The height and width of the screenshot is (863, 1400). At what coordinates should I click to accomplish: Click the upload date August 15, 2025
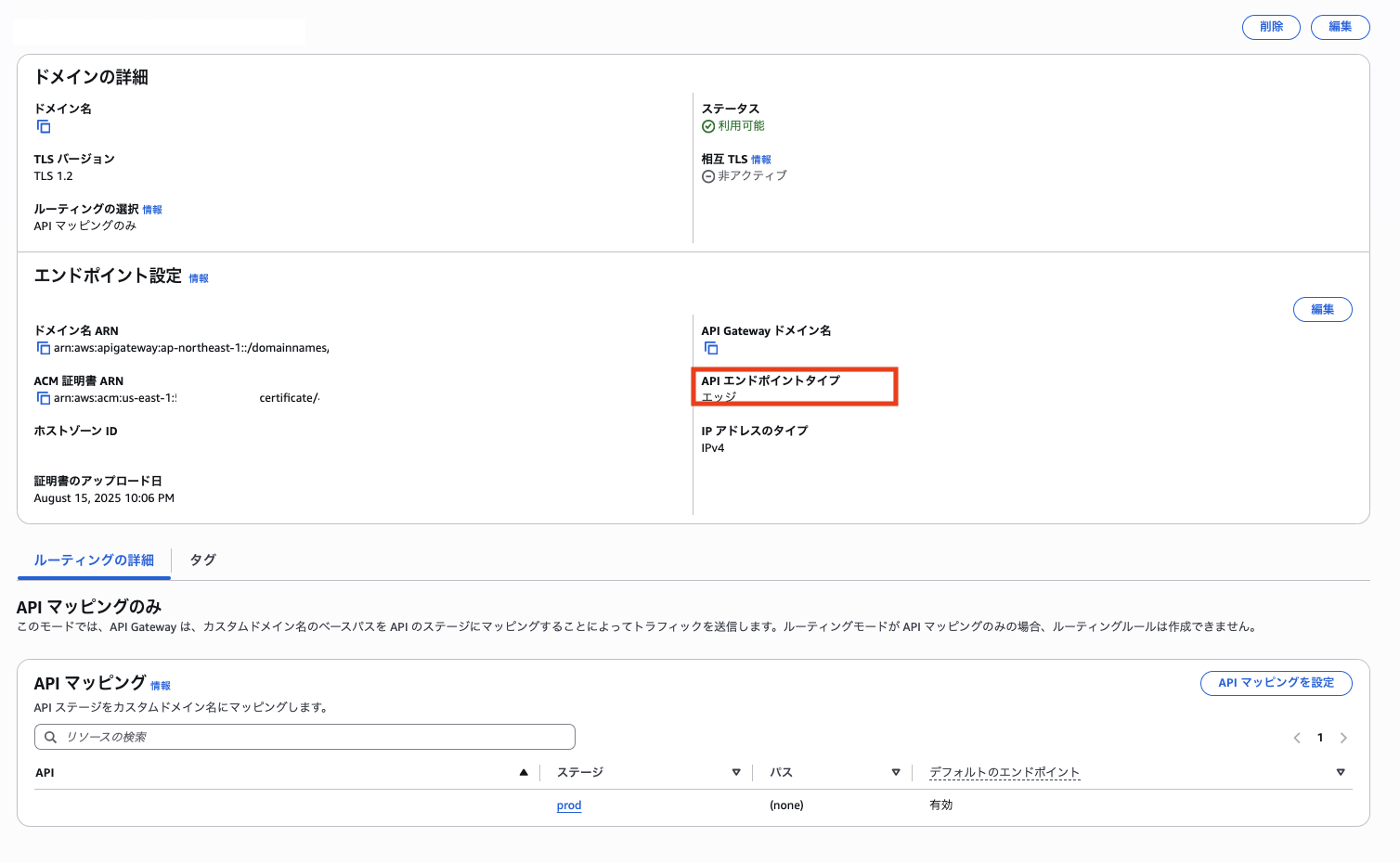pyautogui.click(x=104, y=498)
